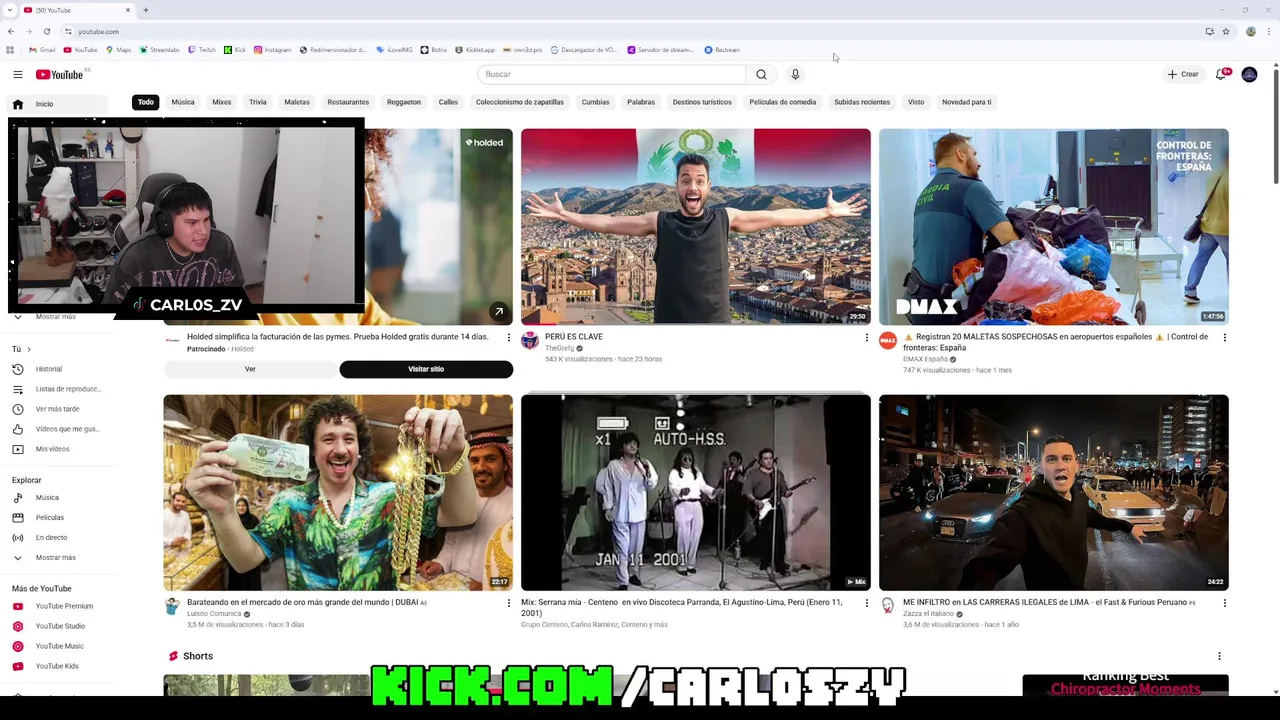Open PERÚ ES CLAVE video title
Image resolution: width=1280 pixels, height=720 pixels.
pyautogui.click(x=574, y=337)
